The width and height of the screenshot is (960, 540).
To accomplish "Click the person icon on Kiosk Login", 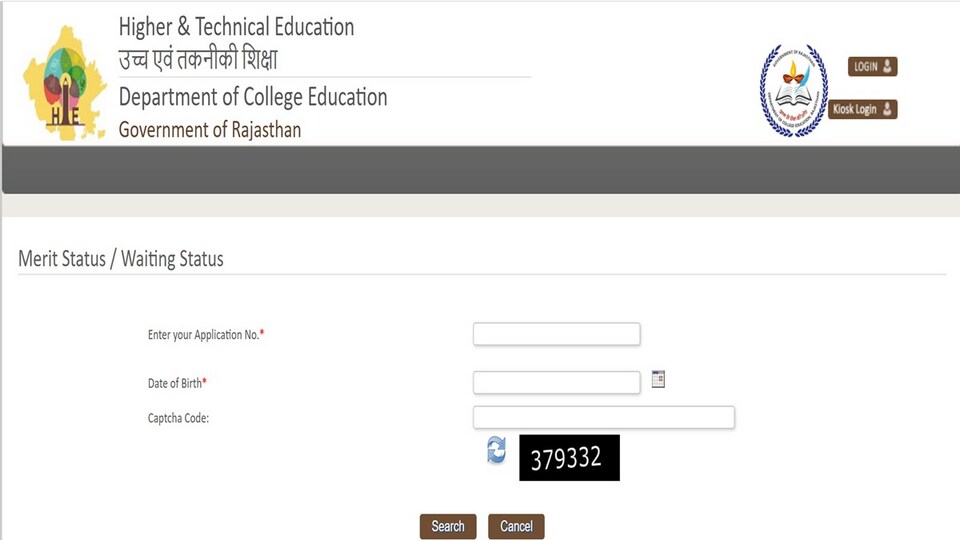I will click(887, 109).
